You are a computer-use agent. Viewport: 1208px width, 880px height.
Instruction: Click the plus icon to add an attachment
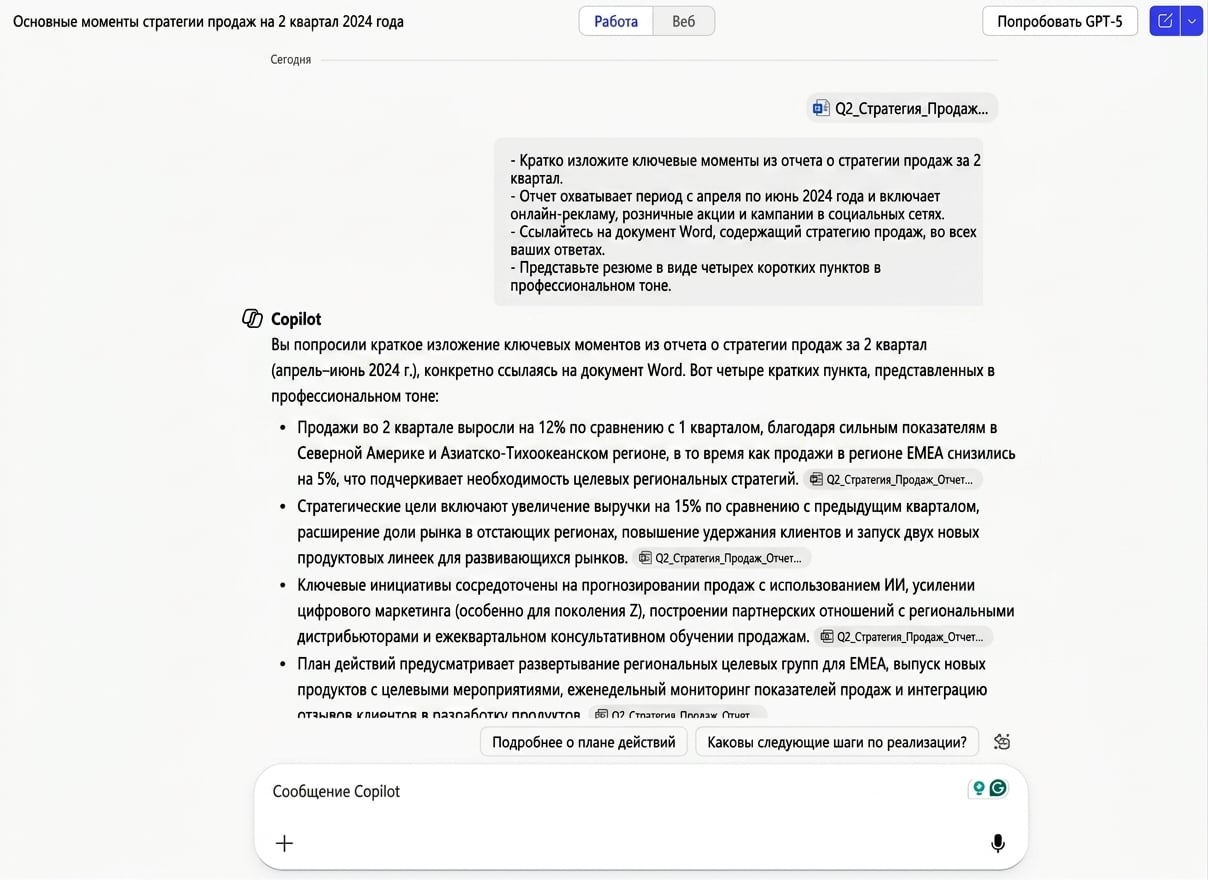coord(284,843)
